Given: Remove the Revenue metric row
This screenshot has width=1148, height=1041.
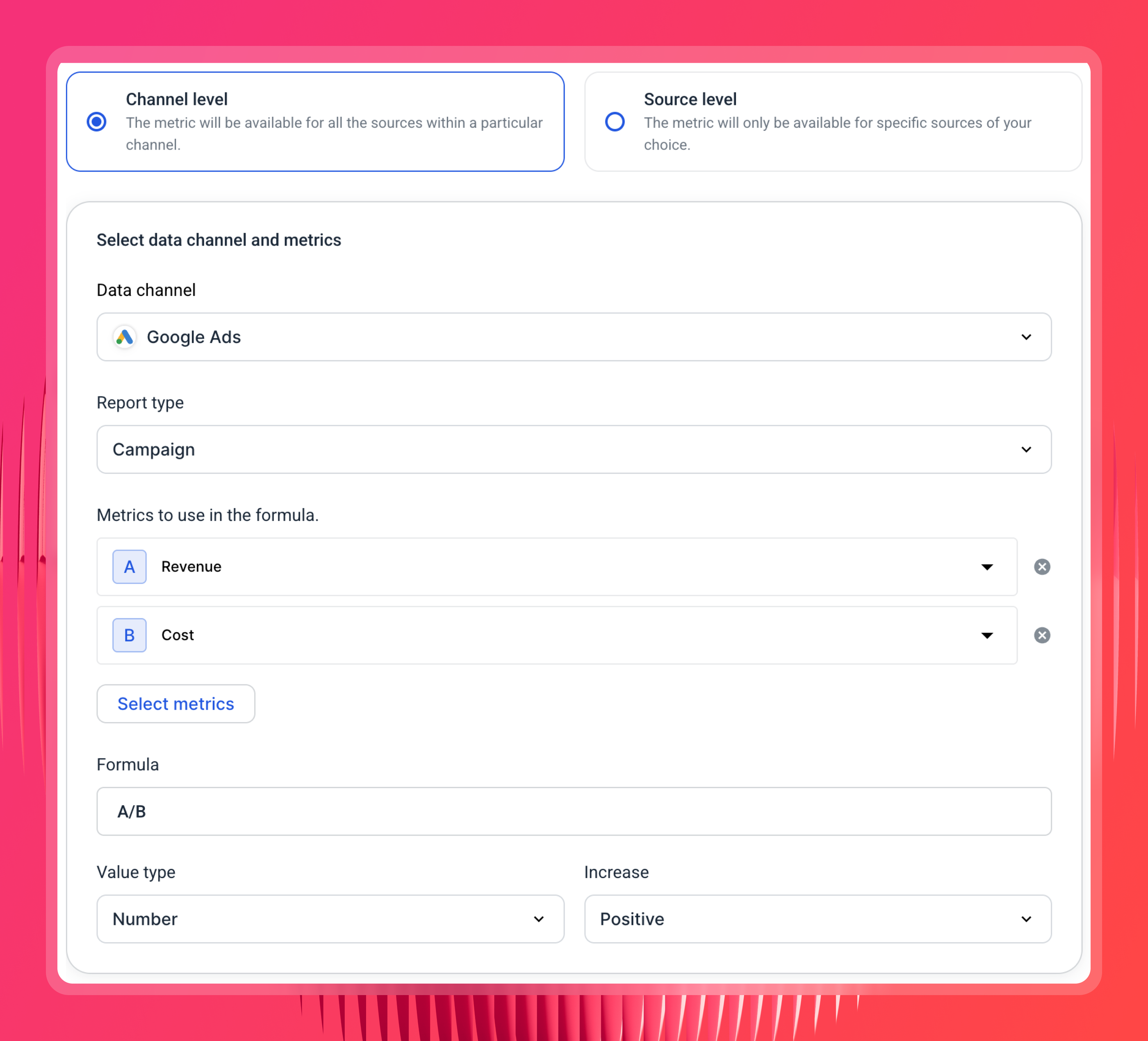Looking at the screenshot, I should [x=1042, y=567].
